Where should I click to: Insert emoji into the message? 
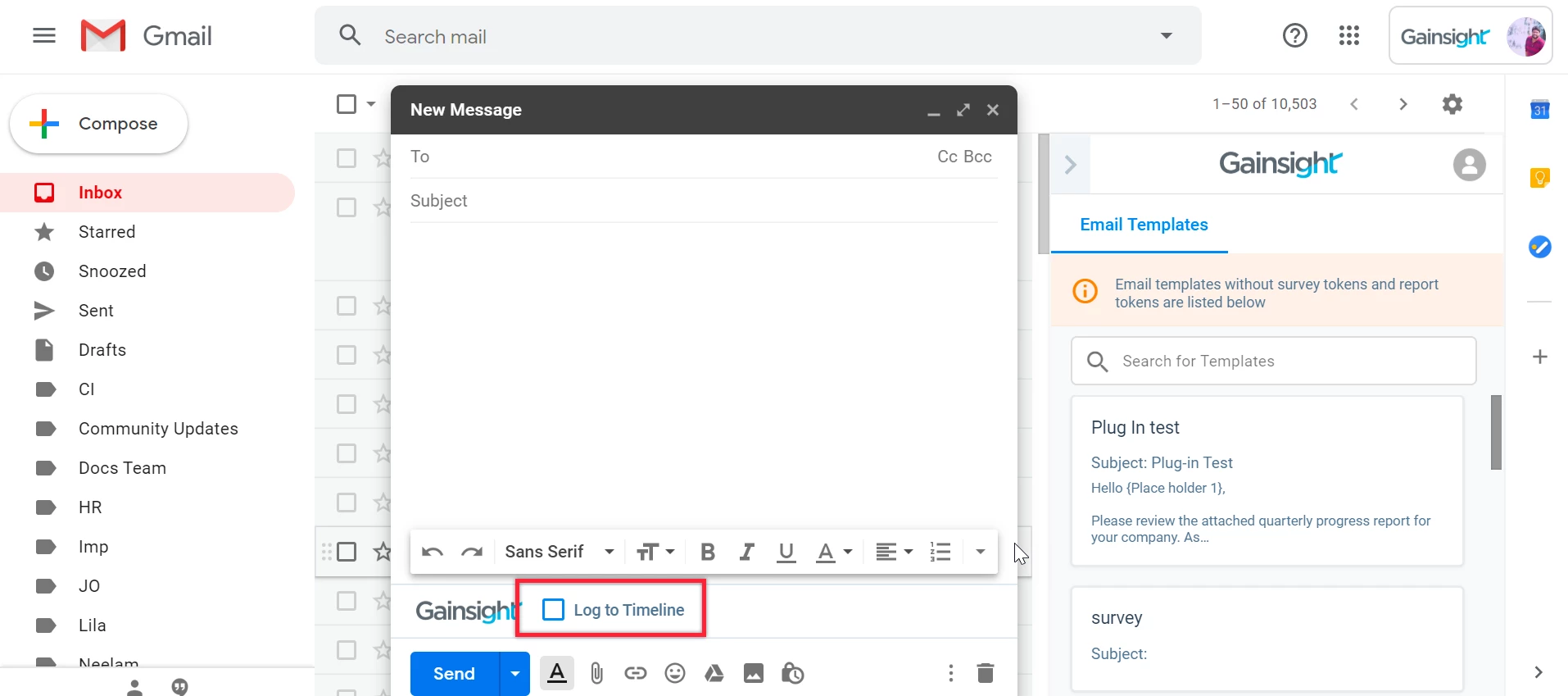click(x=675, y=673)
